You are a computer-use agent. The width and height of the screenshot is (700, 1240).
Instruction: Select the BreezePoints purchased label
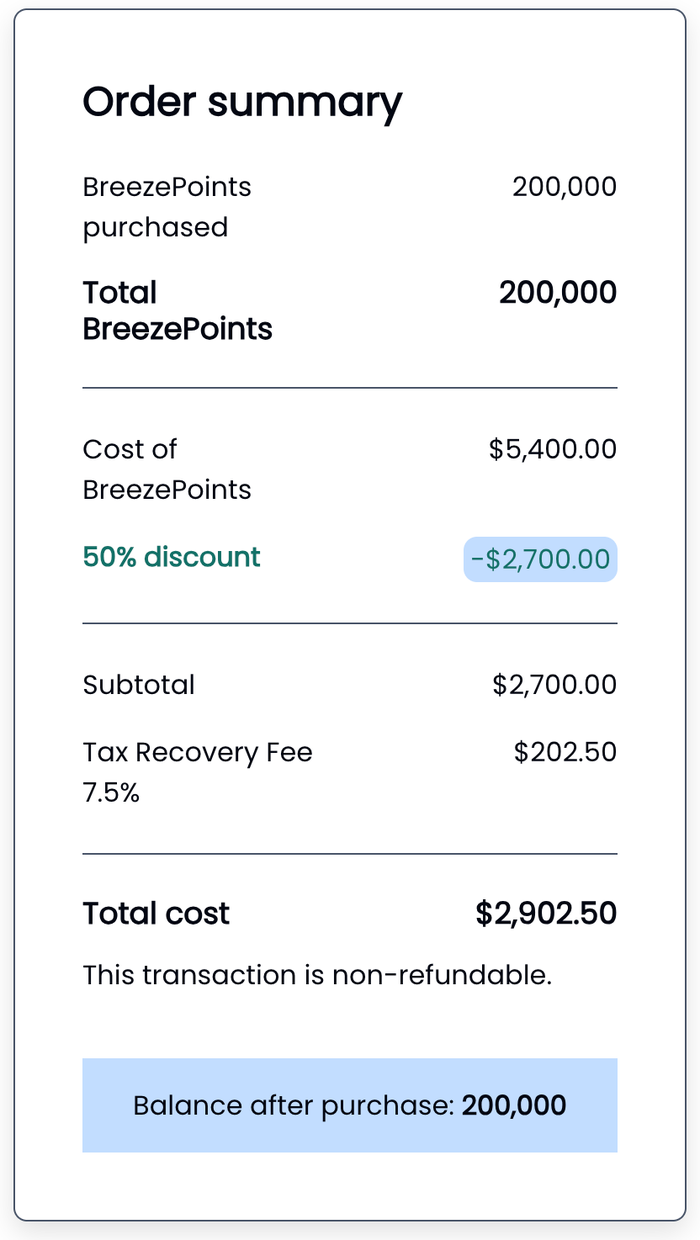[x=167, y=207]
